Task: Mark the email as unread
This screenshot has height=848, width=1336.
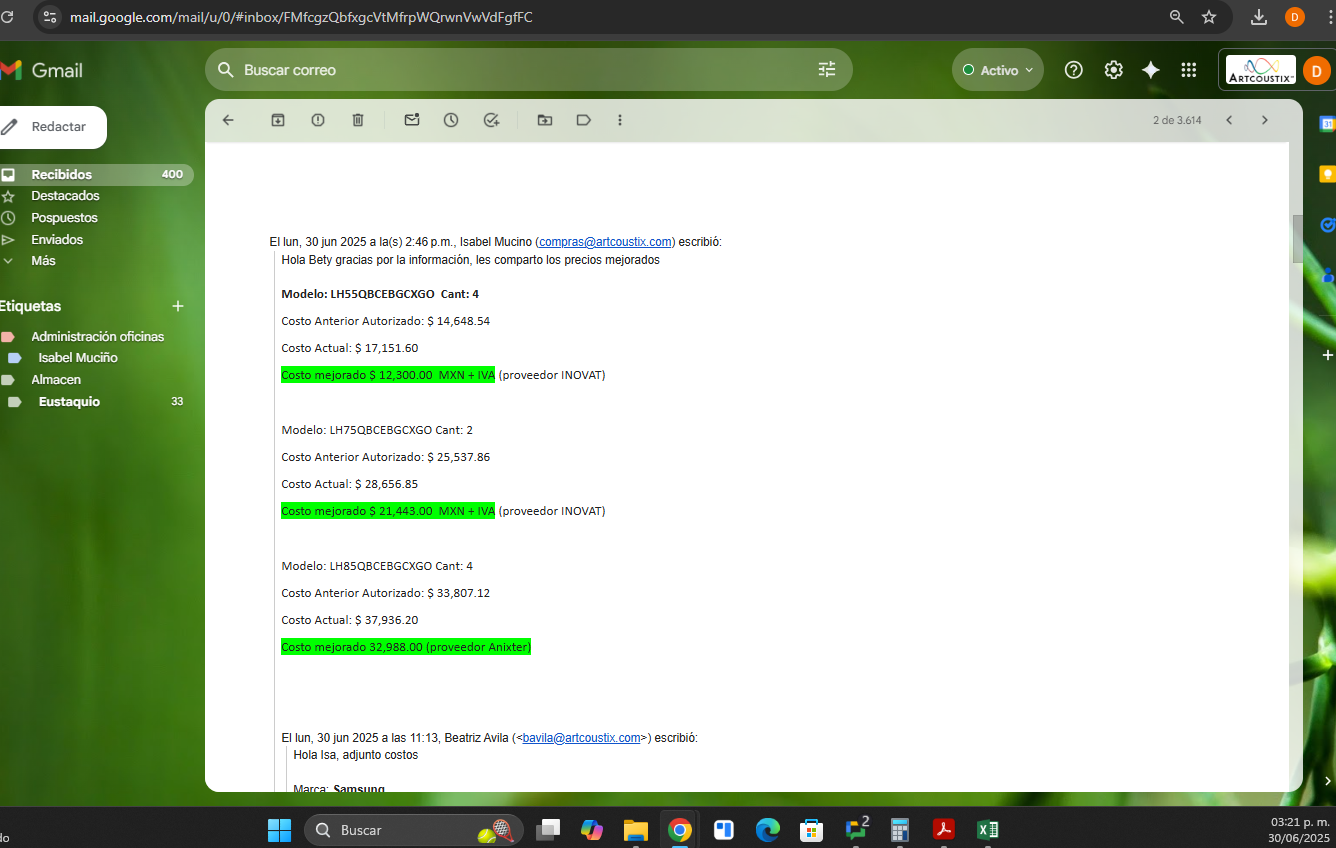Action: pos(412,120)
